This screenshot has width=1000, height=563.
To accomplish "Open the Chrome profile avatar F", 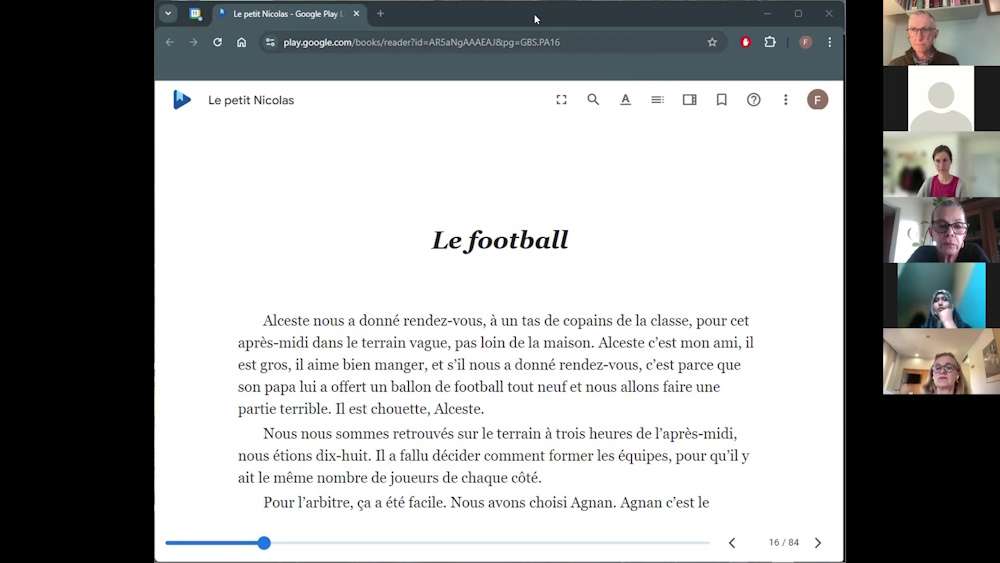I will 805,42.
